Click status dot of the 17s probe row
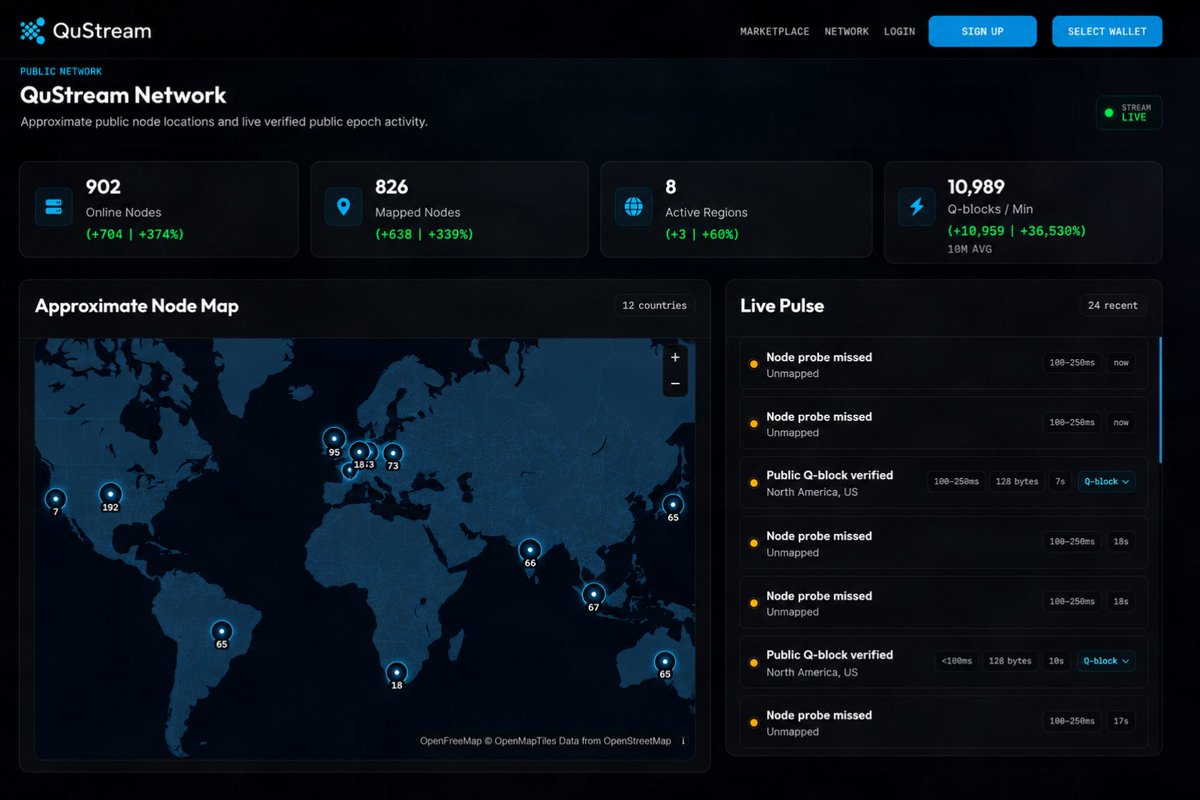 (x=753, y=722)
